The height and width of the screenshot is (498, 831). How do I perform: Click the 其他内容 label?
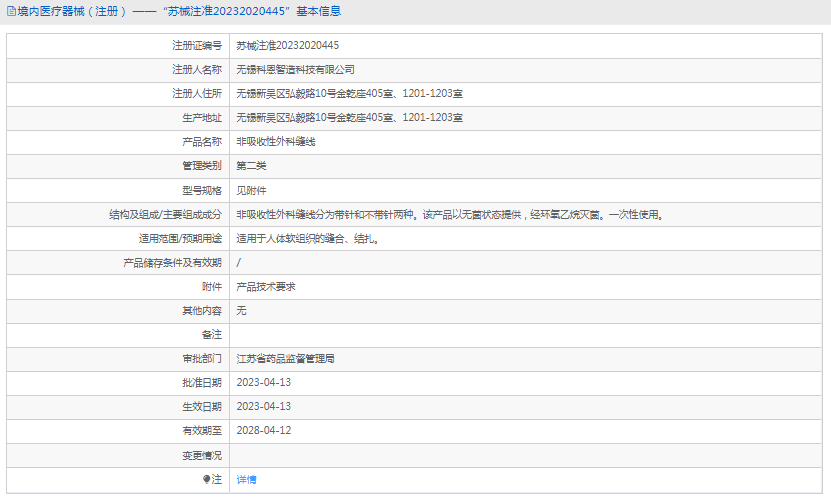pos(202,310)
